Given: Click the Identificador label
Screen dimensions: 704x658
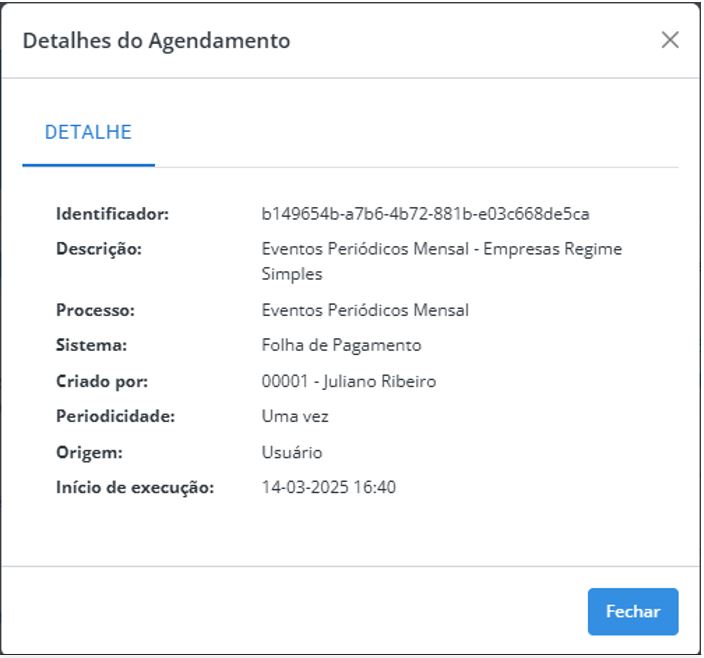Looking at the screenshot, I should tap(112, 214).
